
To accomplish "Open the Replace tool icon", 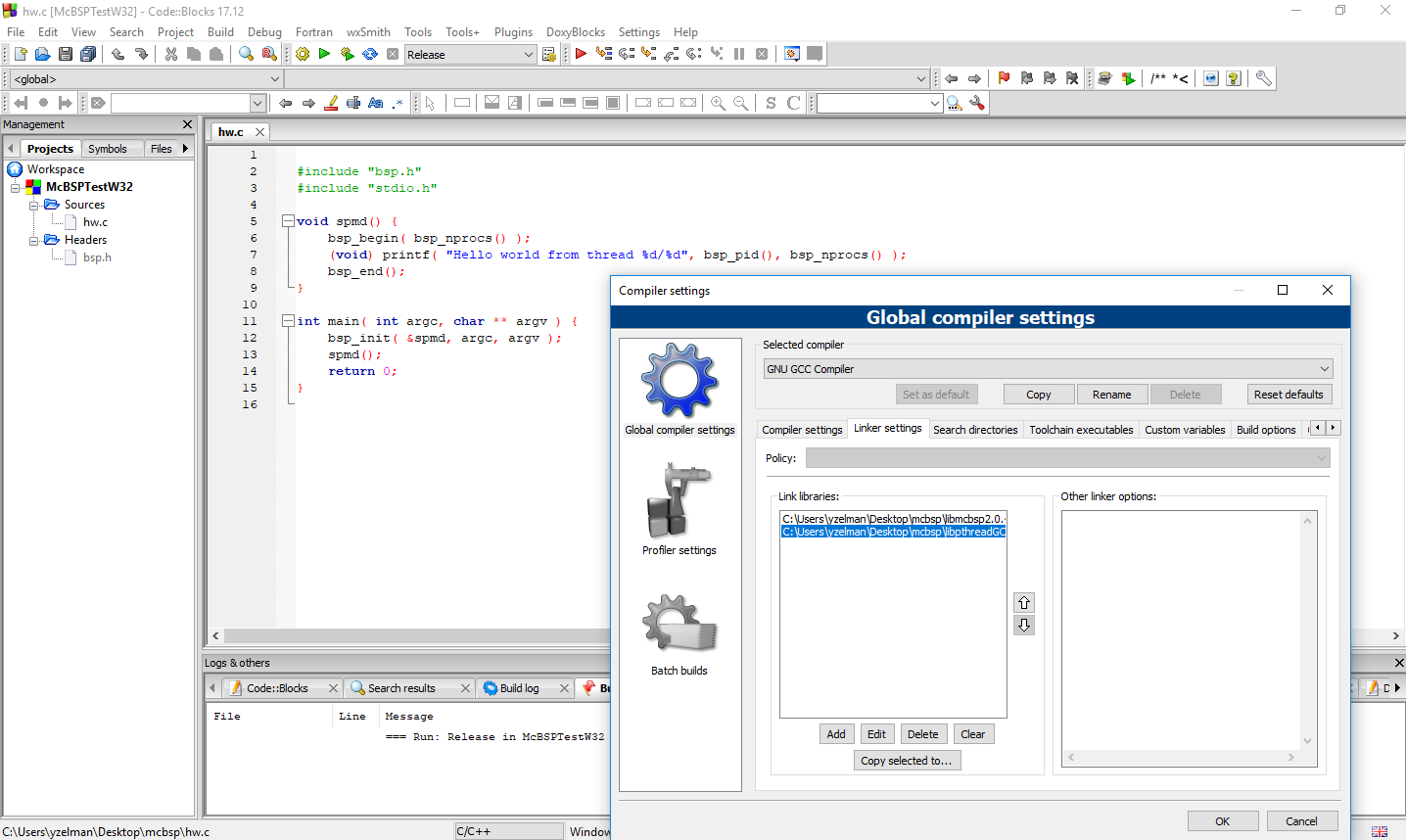I will 269,54.
